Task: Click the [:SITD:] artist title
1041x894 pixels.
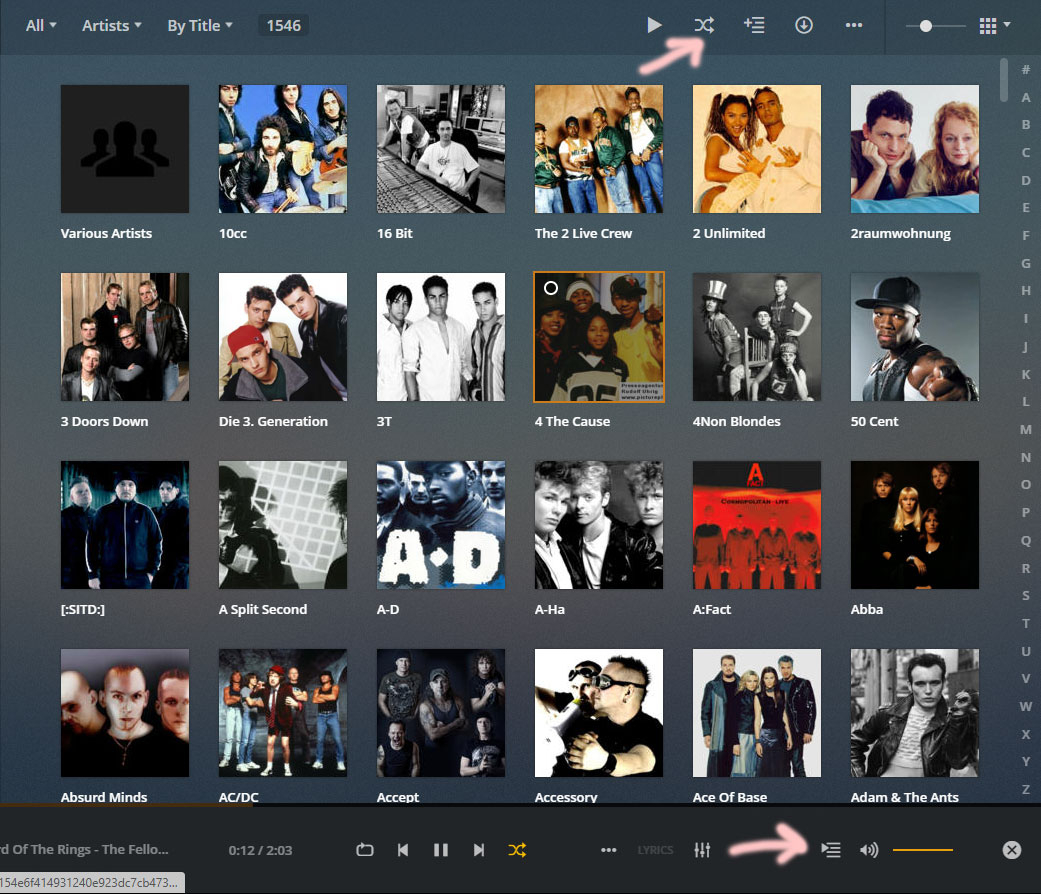Action: click(83, 609)
